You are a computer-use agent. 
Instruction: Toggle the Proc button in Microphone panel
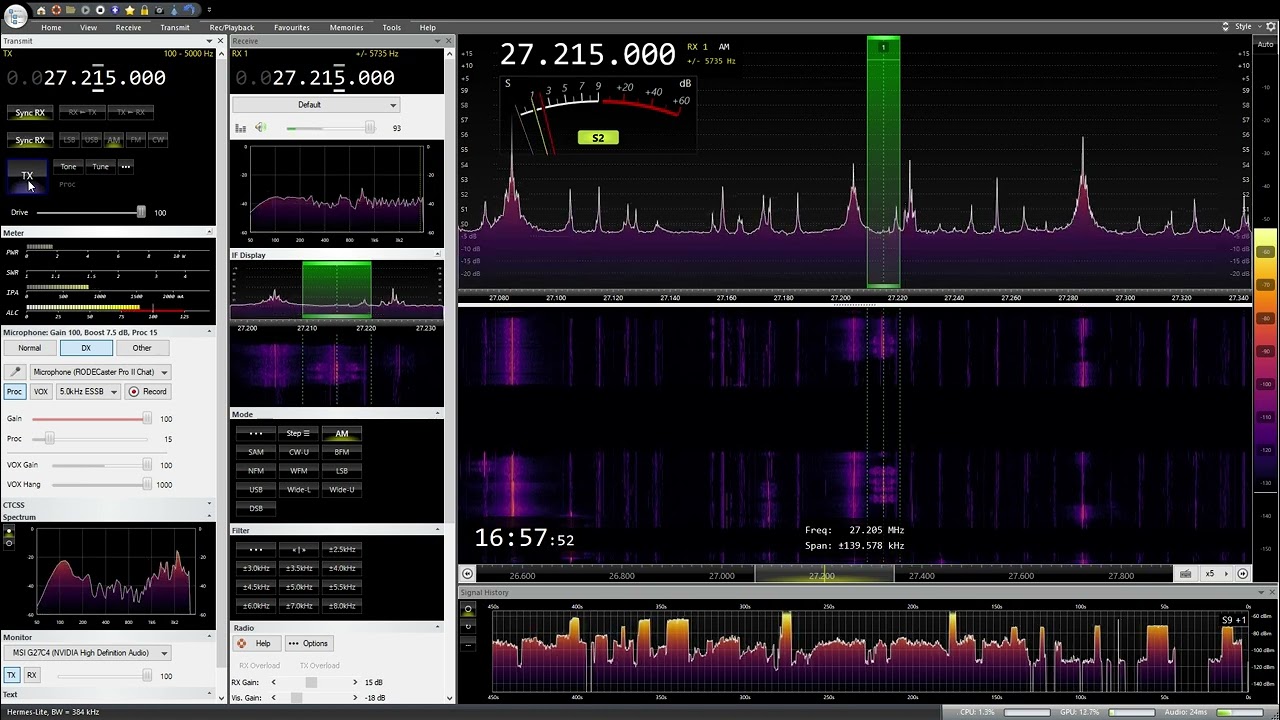(14, 392)
